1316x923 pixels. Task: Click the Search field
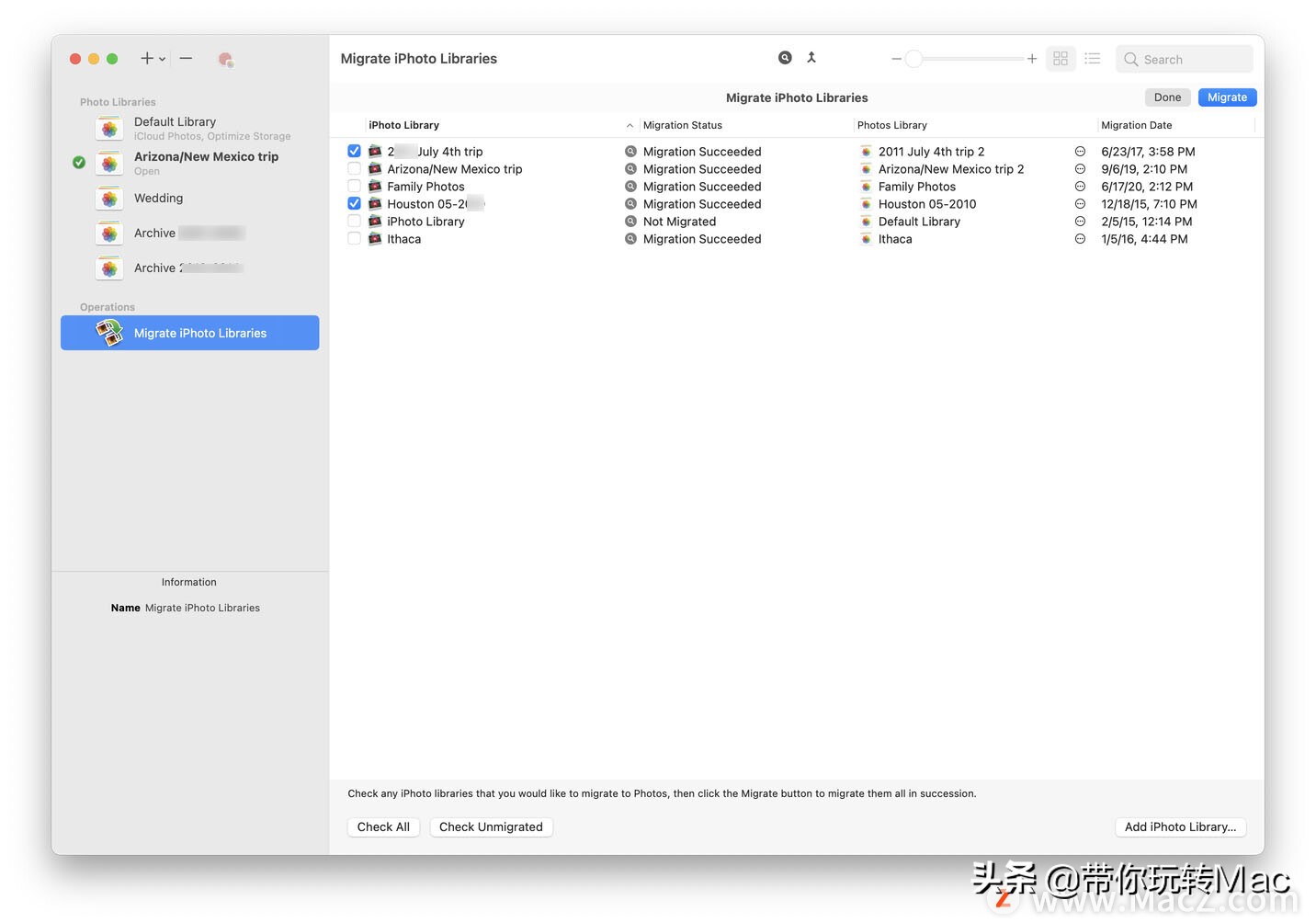1184,59
